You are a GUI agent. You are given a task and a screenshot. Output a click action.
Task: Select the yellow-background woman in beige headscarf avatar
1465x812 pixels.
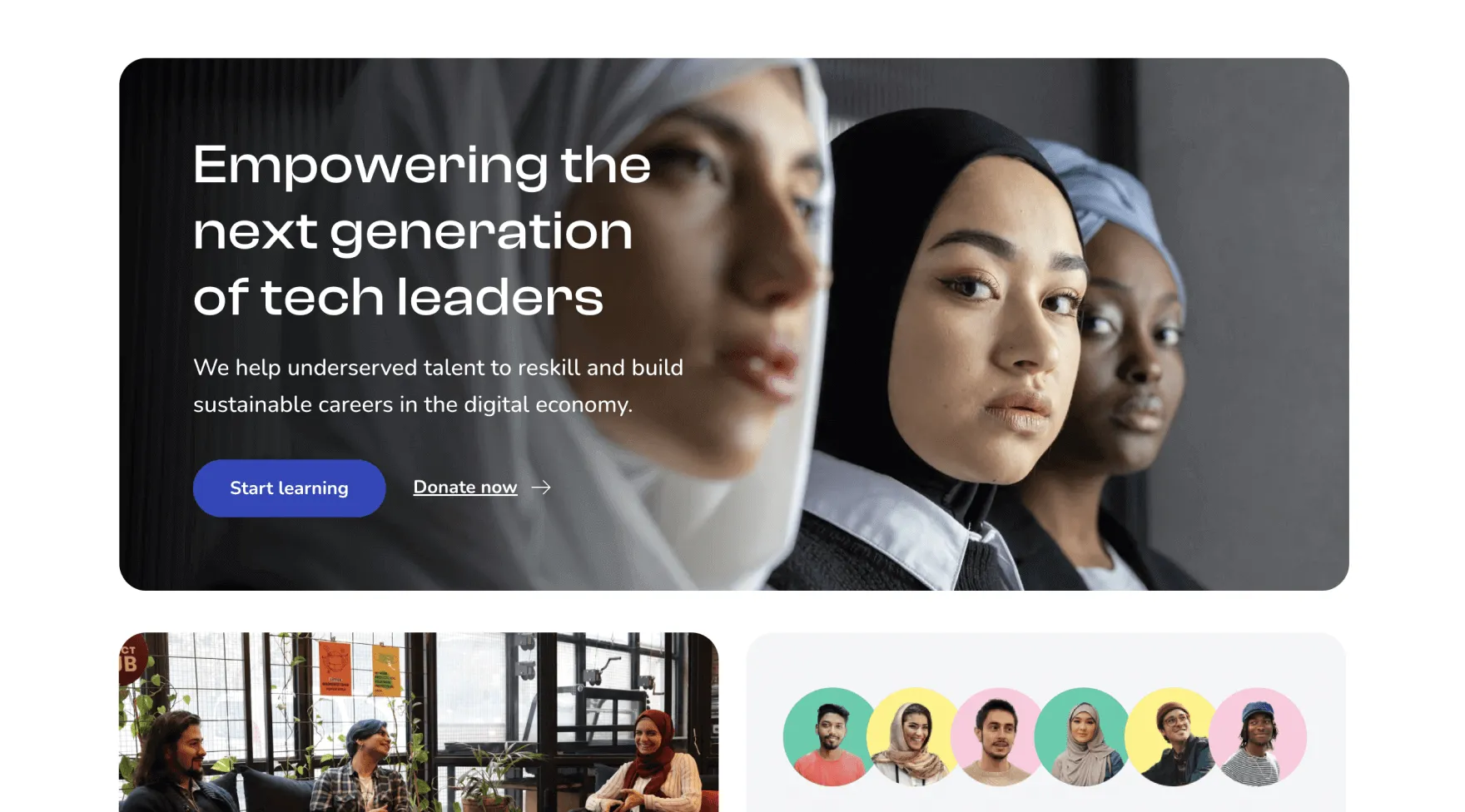(914, 737)
